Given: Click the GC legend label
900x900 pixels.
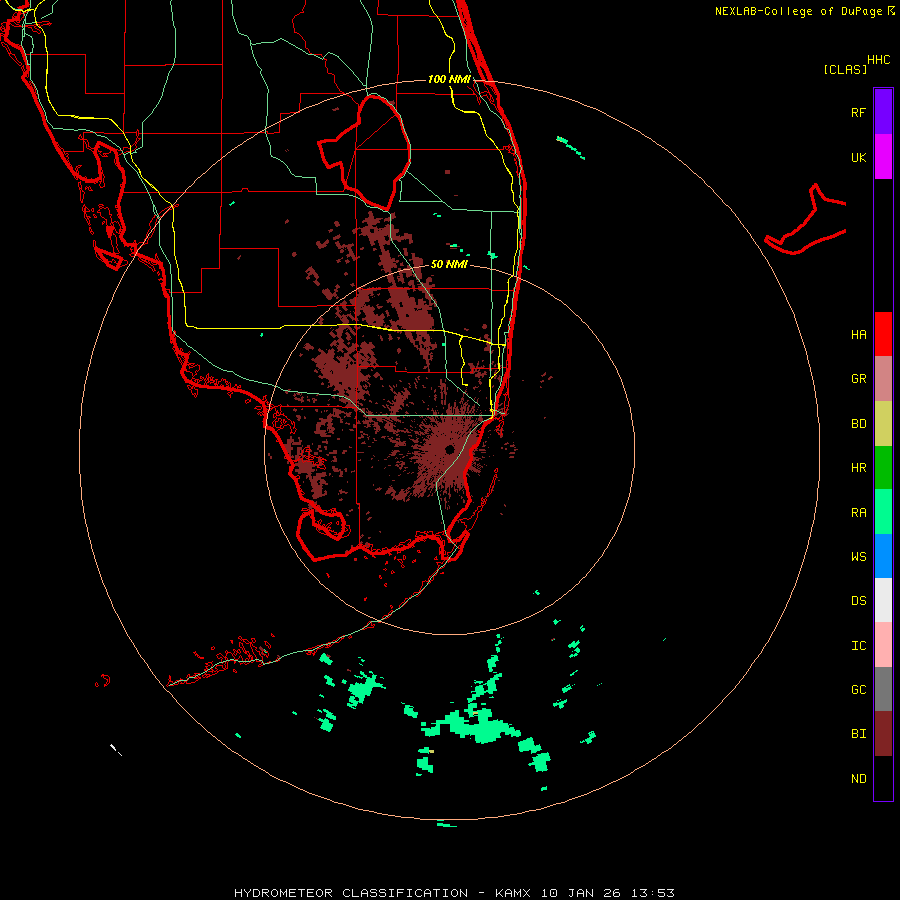Looking at the screenshot, I should [858, 690].
